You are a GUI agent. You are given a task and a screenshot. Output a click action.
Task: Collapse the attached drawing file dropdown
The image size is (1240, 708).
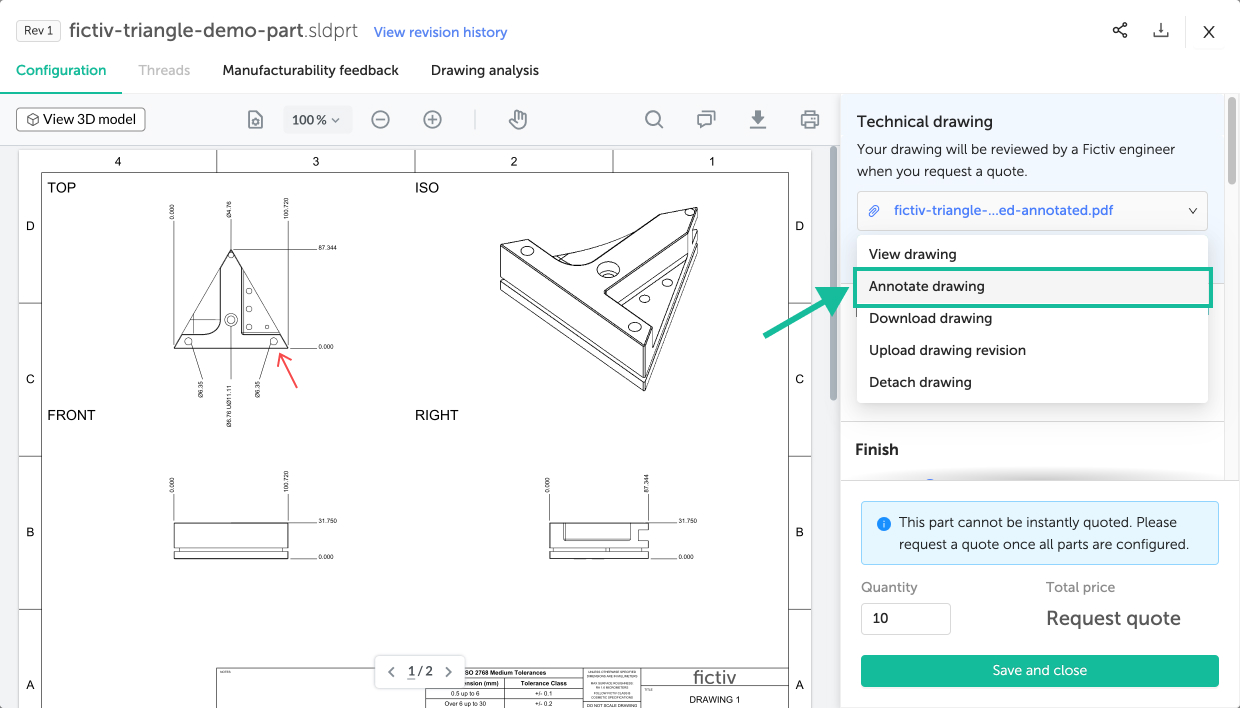[1192, 211]
